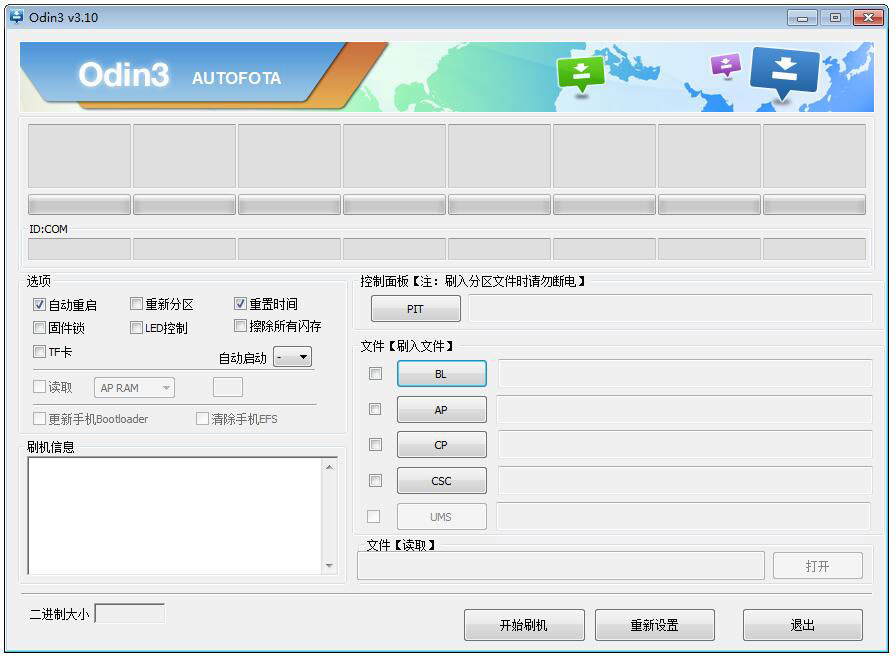
Task: Click the PIT file path field
Action: click(670, 309)
